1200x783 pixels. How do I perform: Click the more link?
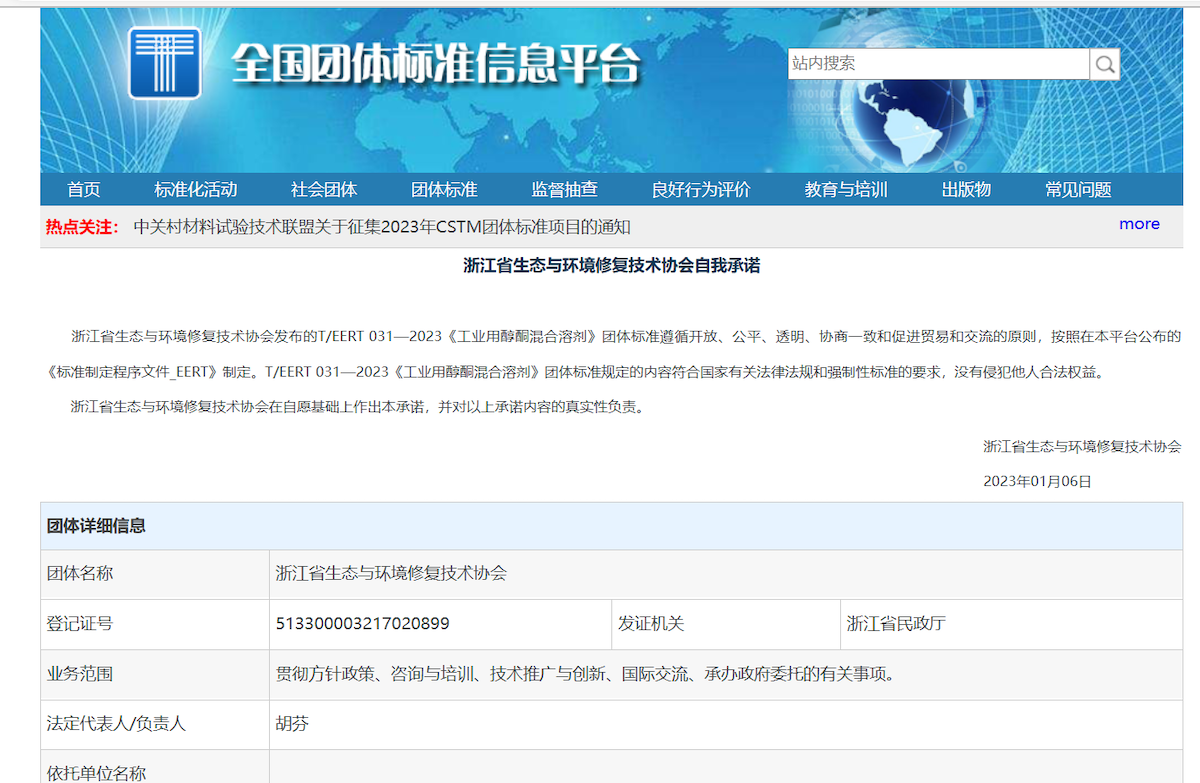[1139, 224]
